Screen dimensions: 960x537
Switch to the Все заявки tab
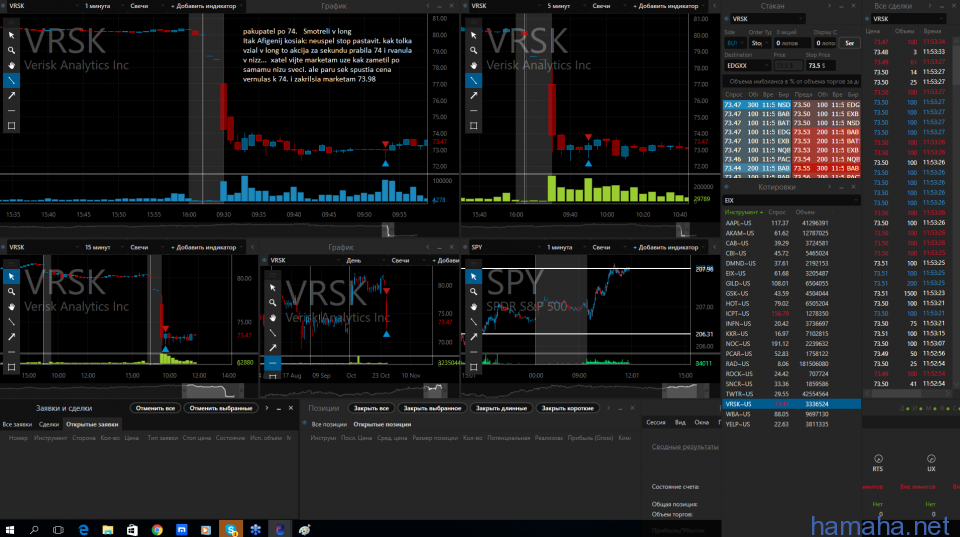pyautogui.click(x=17, y=424)
